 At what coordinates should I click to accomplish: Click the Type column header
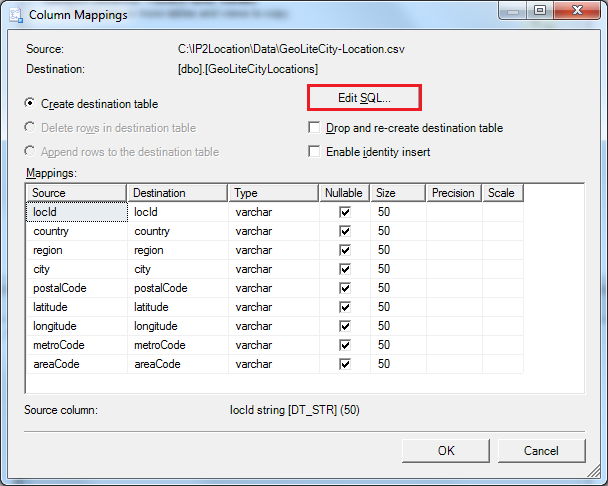tap(274, 193)
